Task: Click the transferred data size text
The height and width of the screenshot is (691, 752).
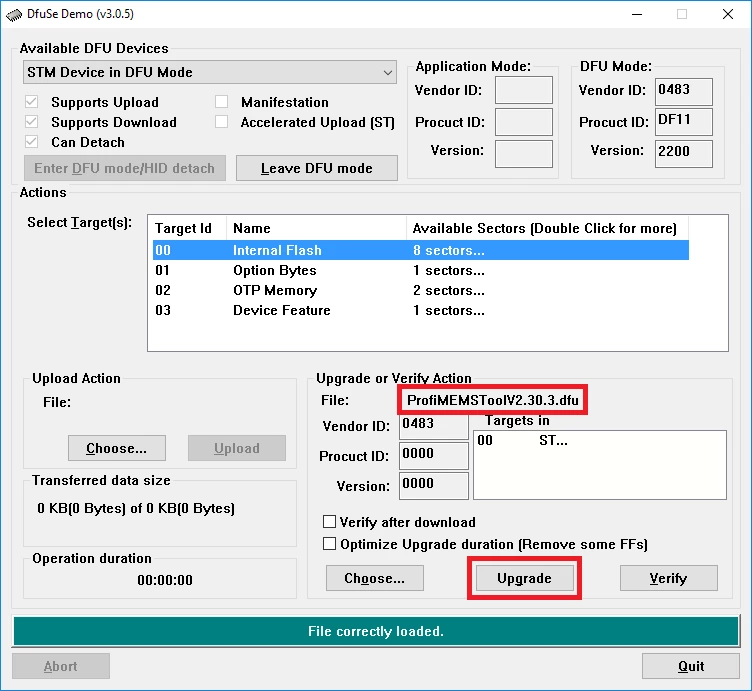Action: [x=136, y=508]
